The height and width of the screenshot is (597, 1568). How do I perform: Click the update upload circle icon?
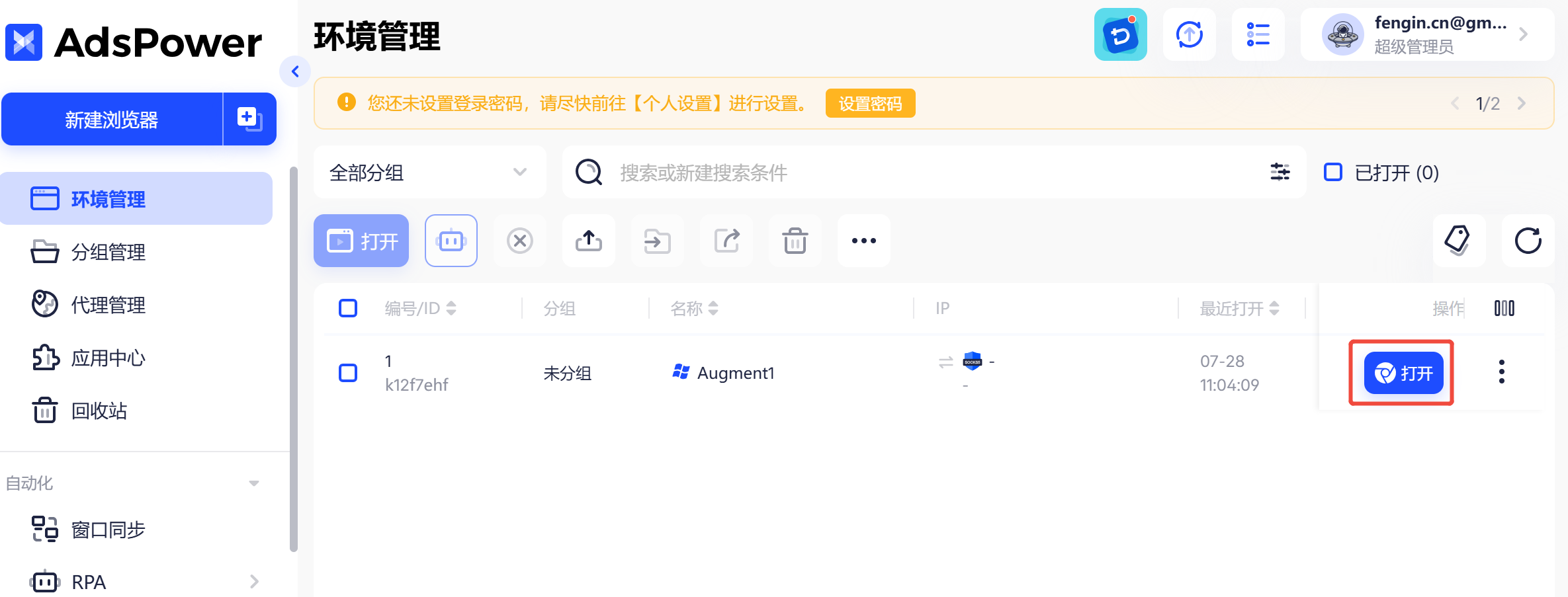[x=1190, y=34]
